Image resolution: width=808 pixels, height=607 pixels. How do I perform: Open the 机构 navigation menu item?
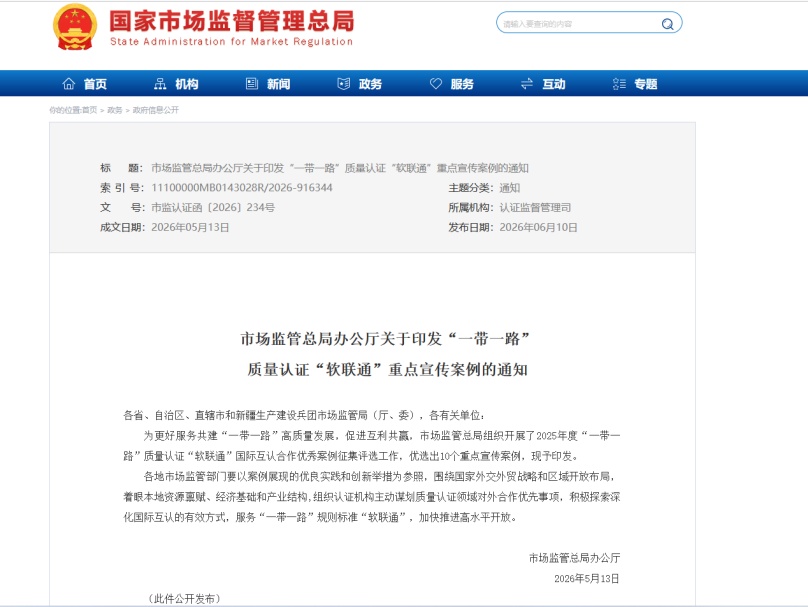[x=187, y=84]
